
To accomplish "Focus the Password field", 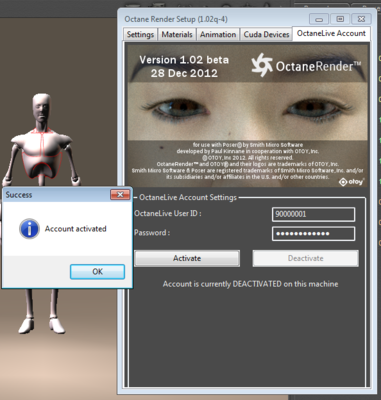I will tap(313, 234).
